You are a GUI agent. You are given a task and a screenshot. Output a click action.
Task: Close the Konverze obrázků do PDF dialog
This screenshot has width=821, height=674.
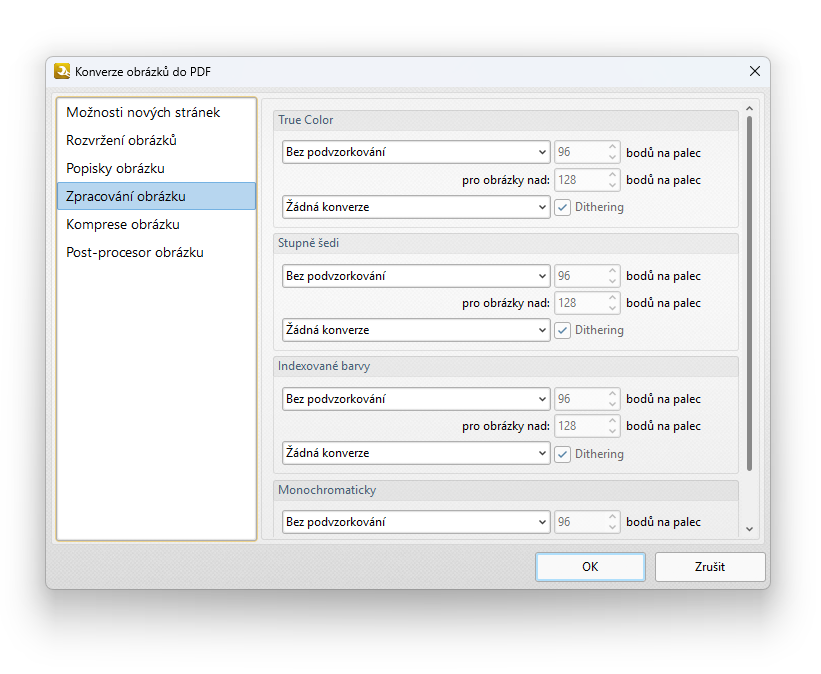(755, 71)
